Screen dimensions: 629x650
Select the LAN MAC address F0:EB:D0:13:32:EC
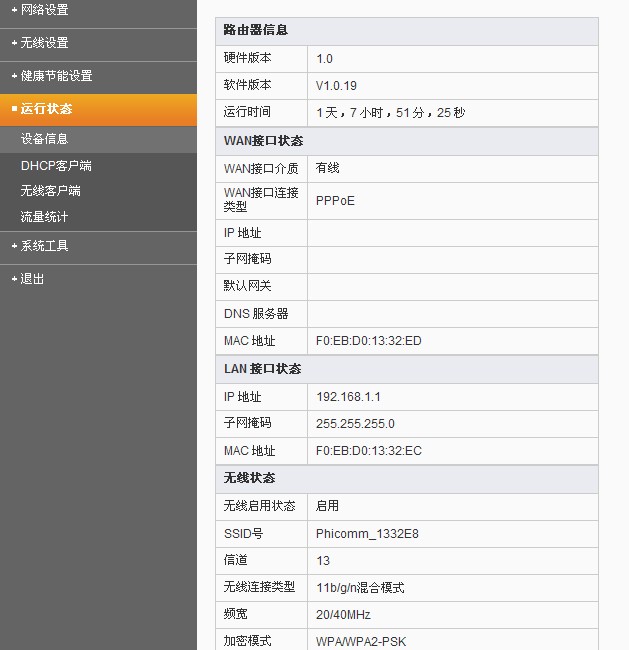click(x=369, y=451)
